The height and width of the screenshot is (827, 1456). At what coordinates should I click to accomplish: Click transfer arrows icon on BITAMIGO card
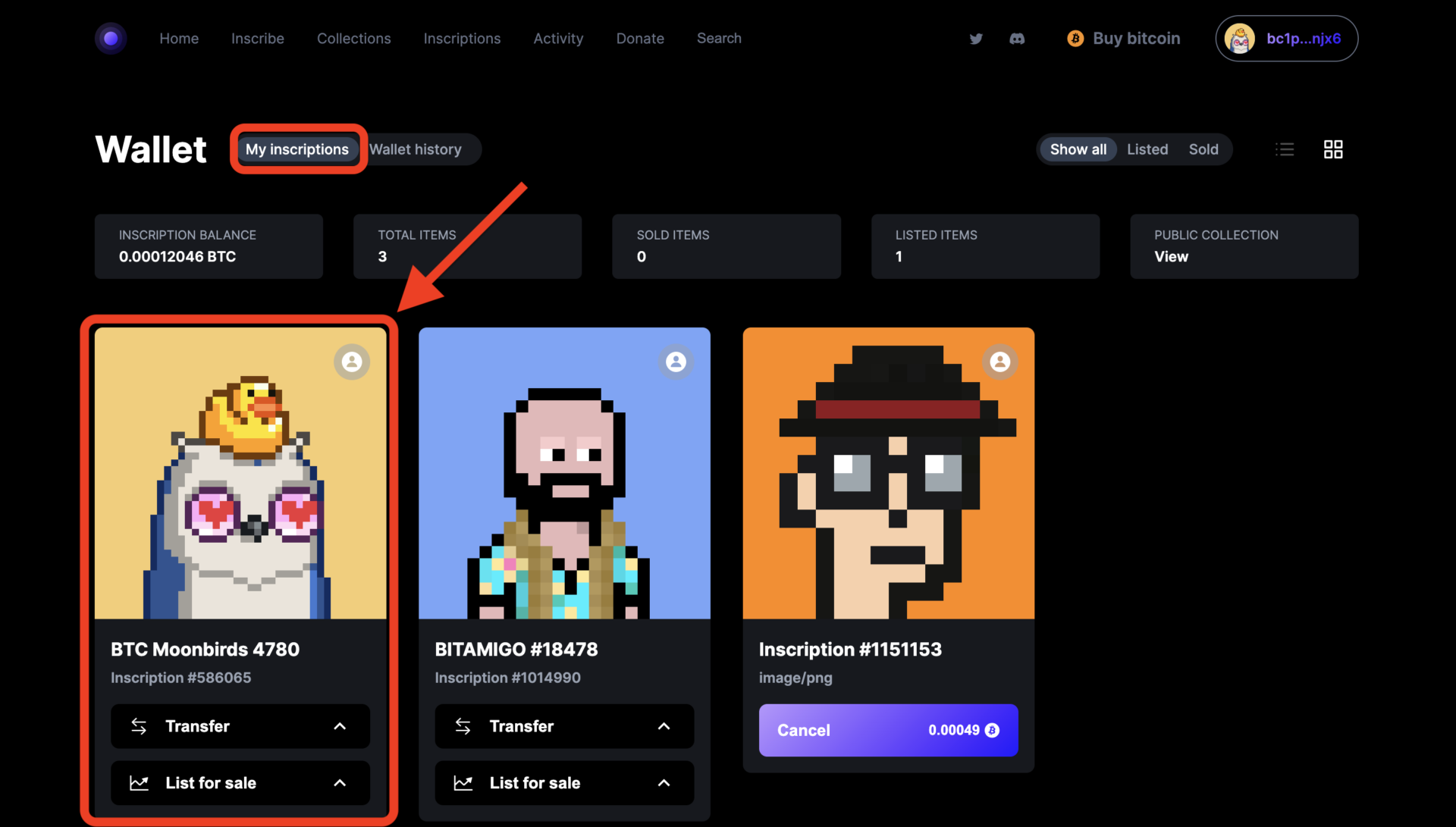(463, 726)
